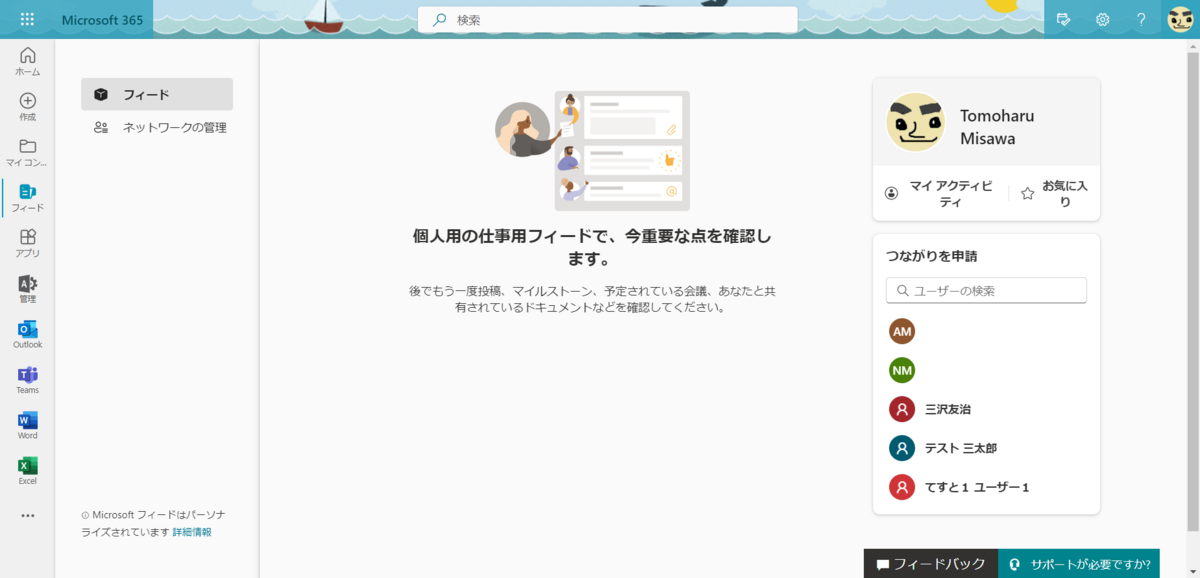Open My Content folder icon
Image resolution: width=1200 pixels, height=578 pixels.
(x=28, y=152)
